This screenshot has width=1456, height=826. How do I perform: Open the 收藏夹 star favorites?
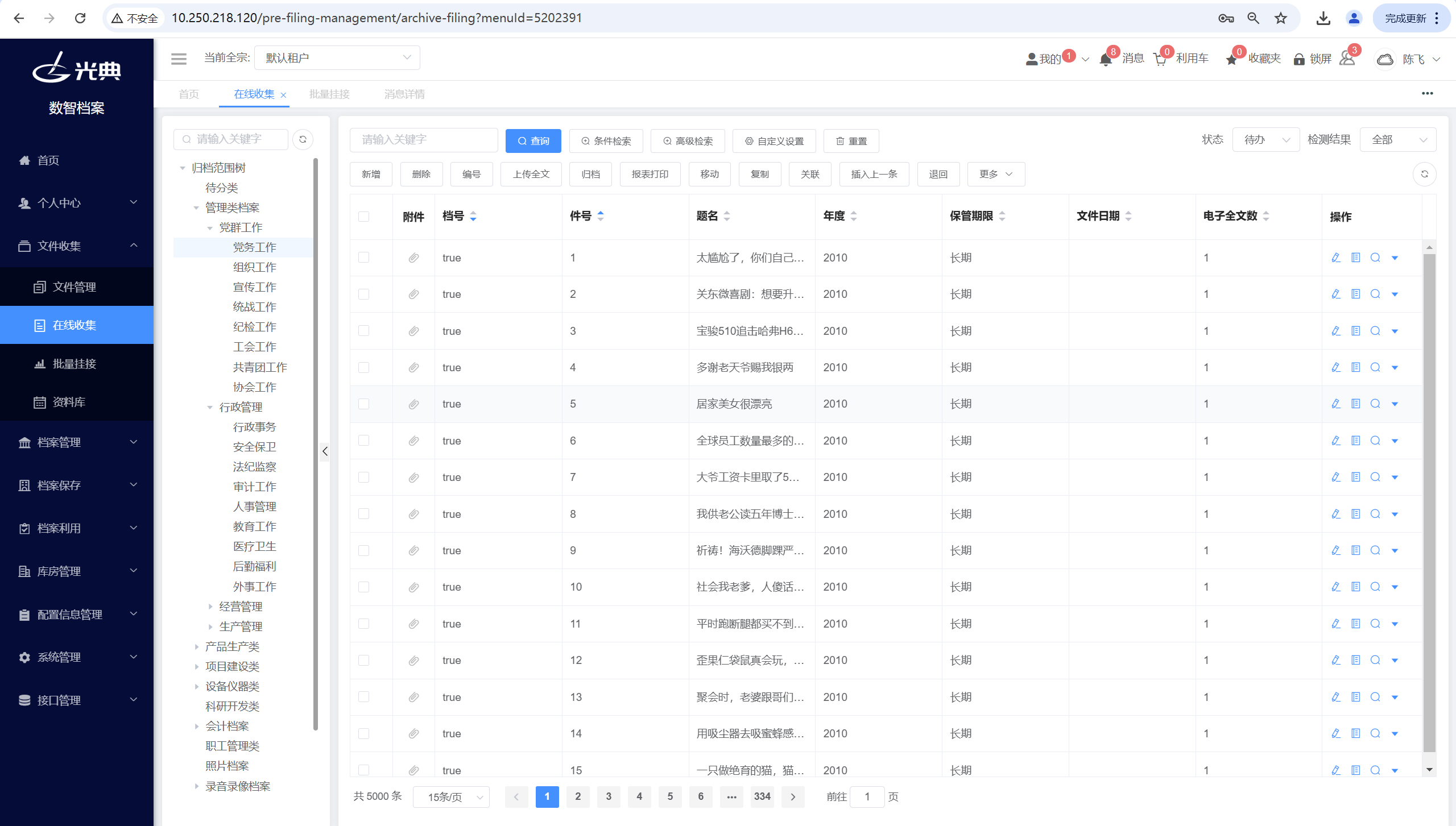coord(1231,59)
